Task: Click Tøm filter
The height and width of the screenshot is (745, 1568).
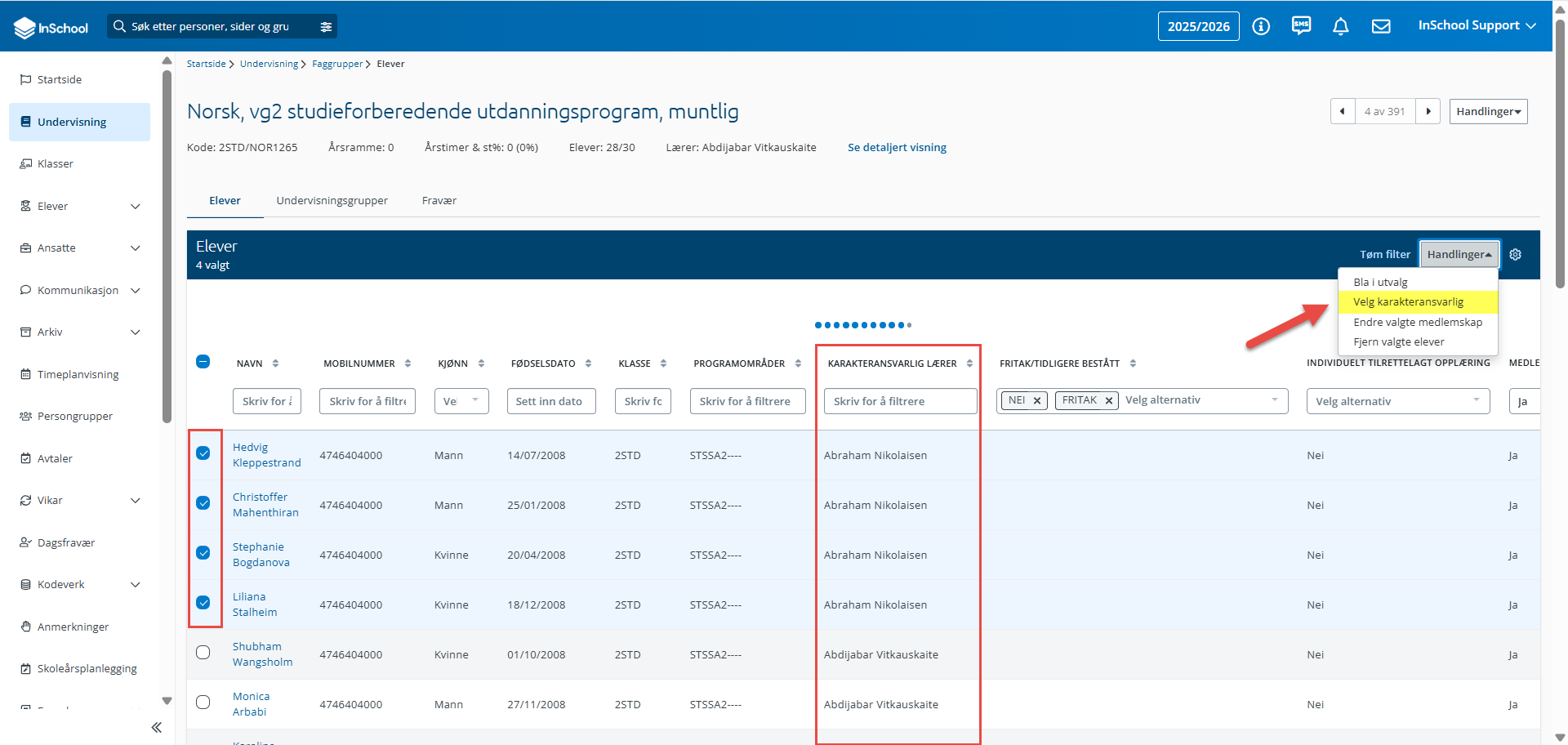Action: (x=1385, y=255)
